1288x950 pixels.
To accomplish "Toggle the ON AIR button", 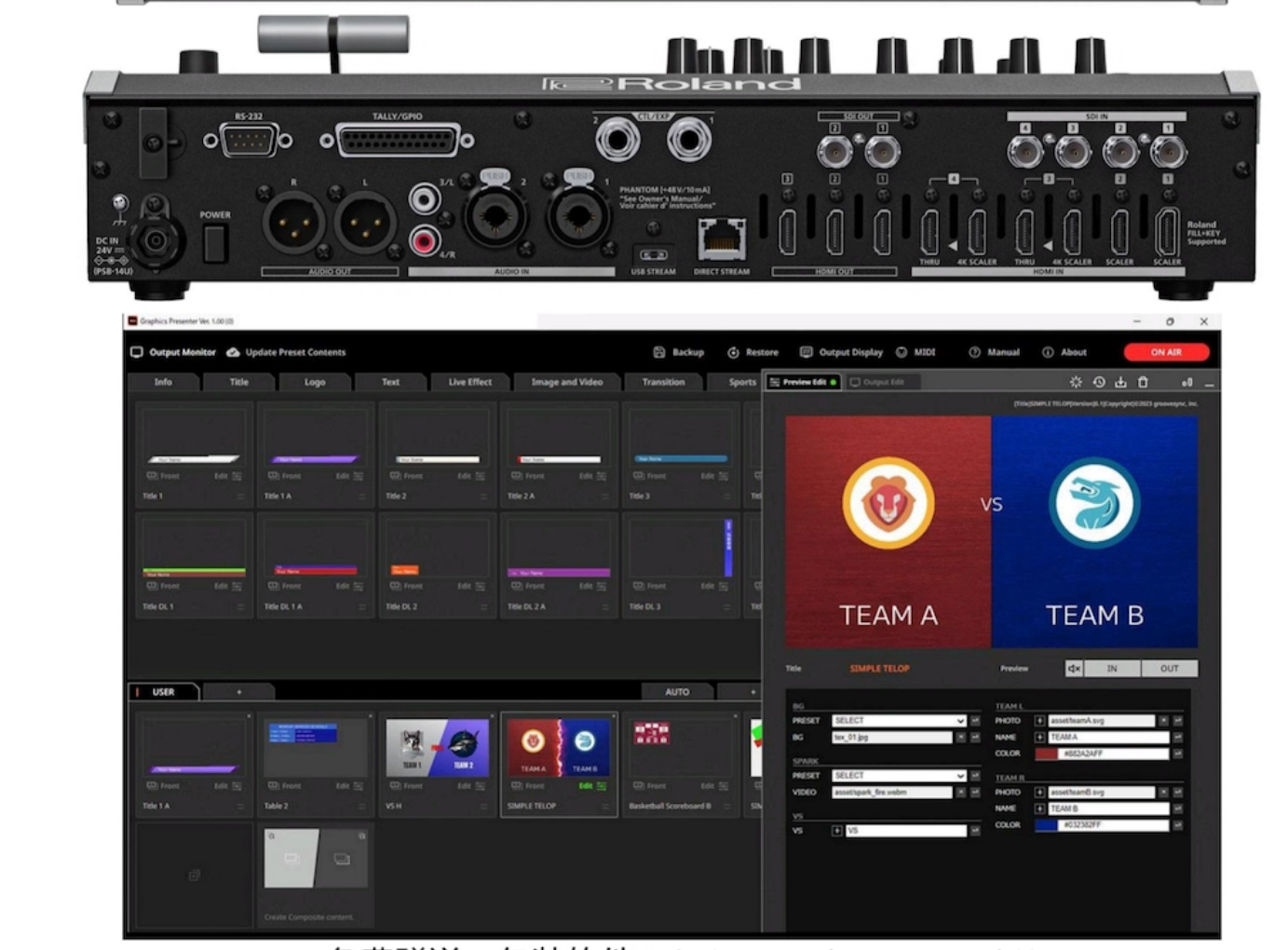I will pos(1166,352).
